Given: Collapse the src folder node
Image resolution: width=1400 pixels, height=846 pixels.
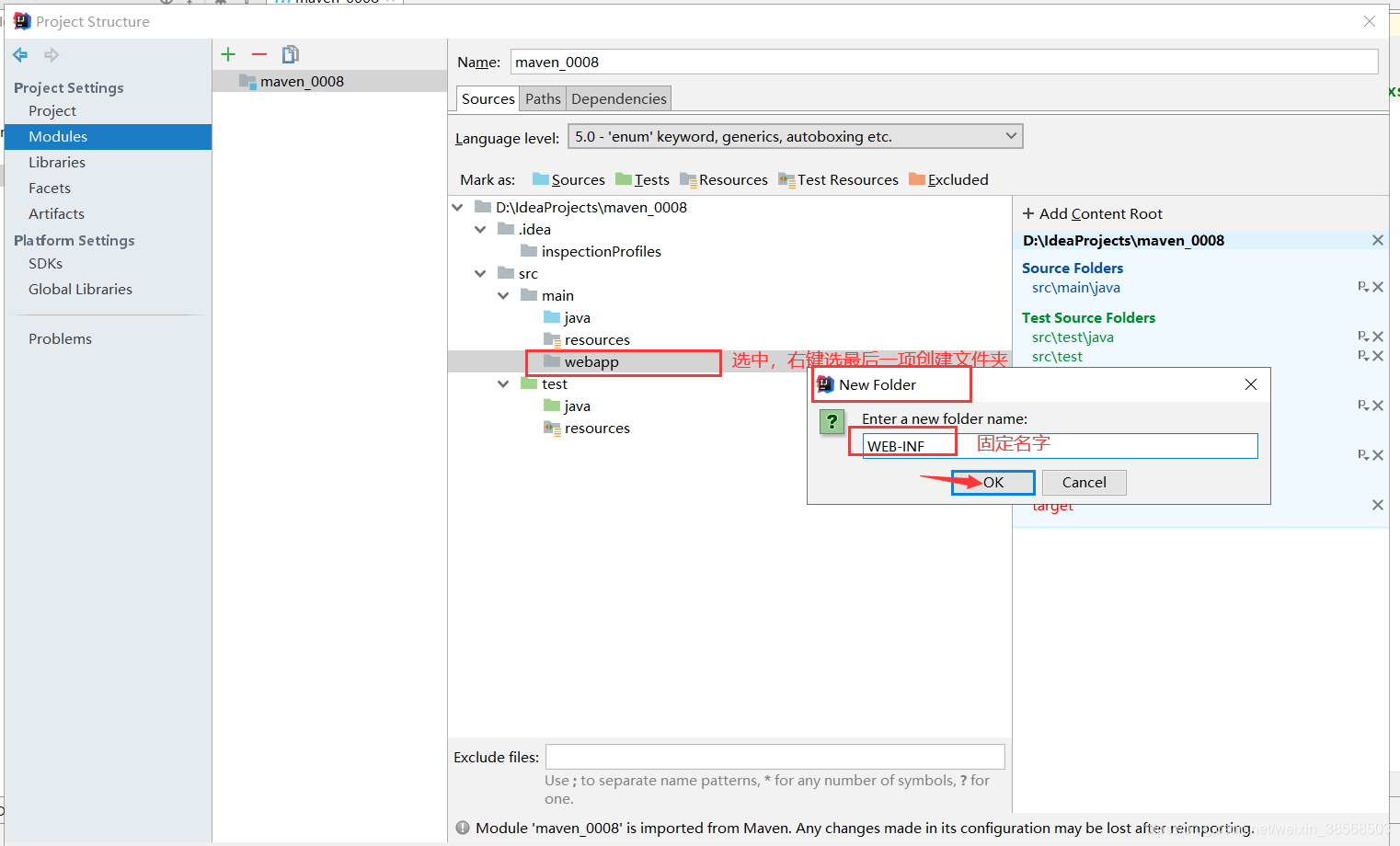Looking at the screenshot, I should 480,273.
